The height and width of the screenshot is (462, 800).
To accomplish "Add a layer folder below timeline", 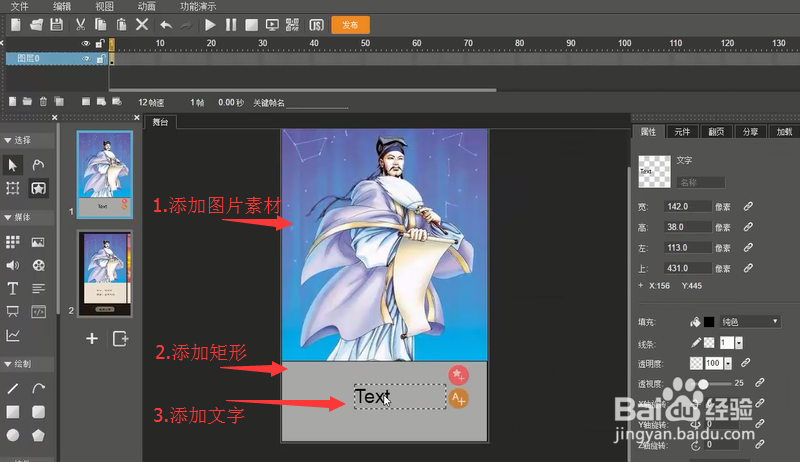I will click(28, 101).
